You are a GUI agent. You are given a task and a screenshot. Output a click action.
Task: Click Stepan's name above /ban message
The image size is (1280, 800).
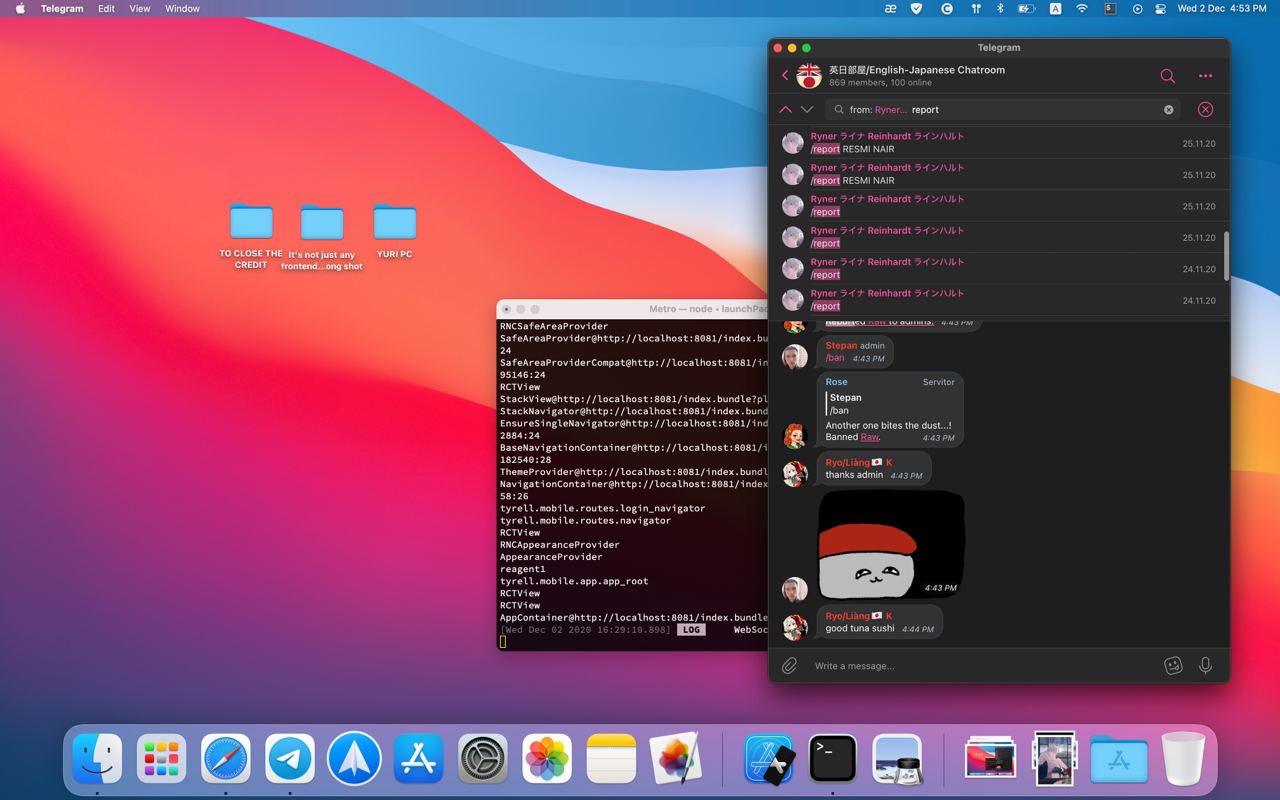coord(841,346)
